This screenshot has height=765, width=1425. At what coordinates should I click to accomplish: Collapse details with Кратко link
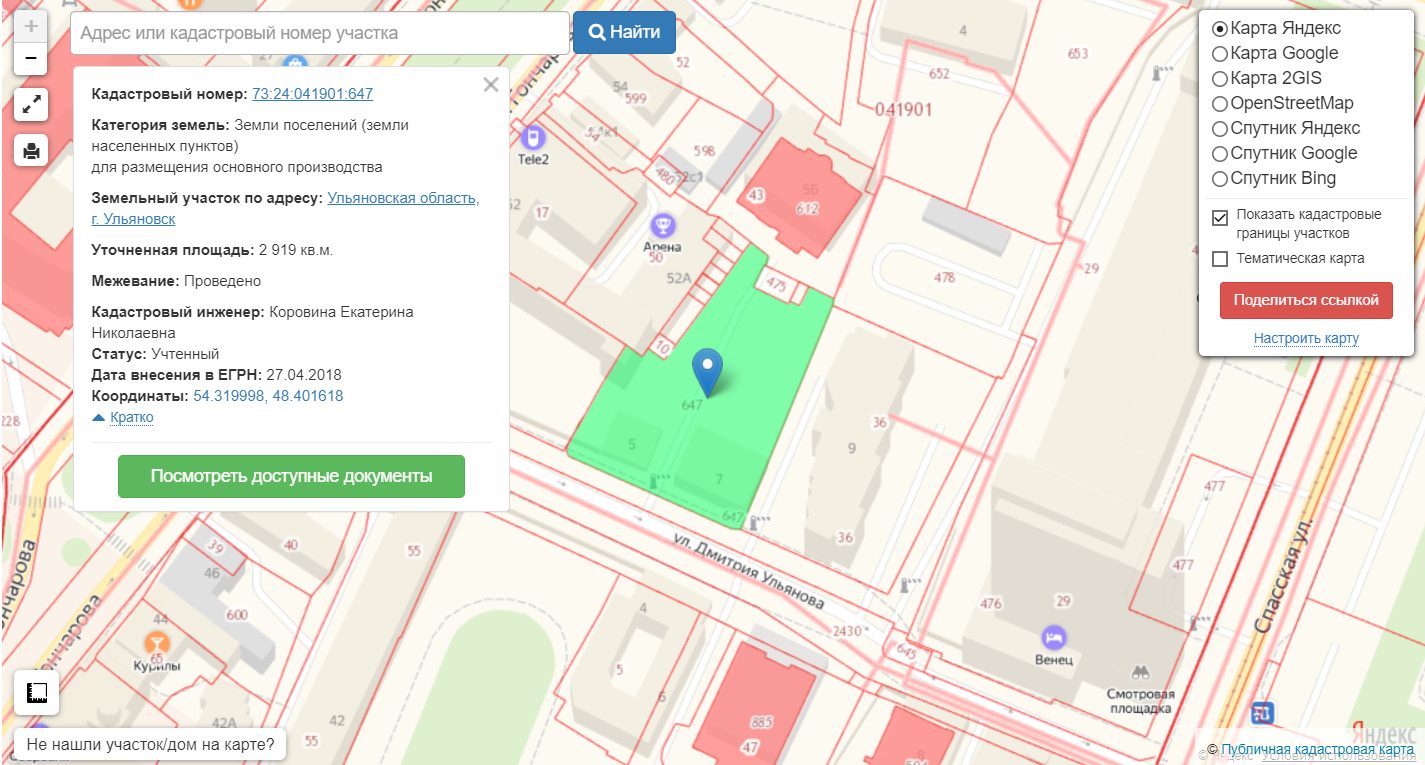(131, 417)
